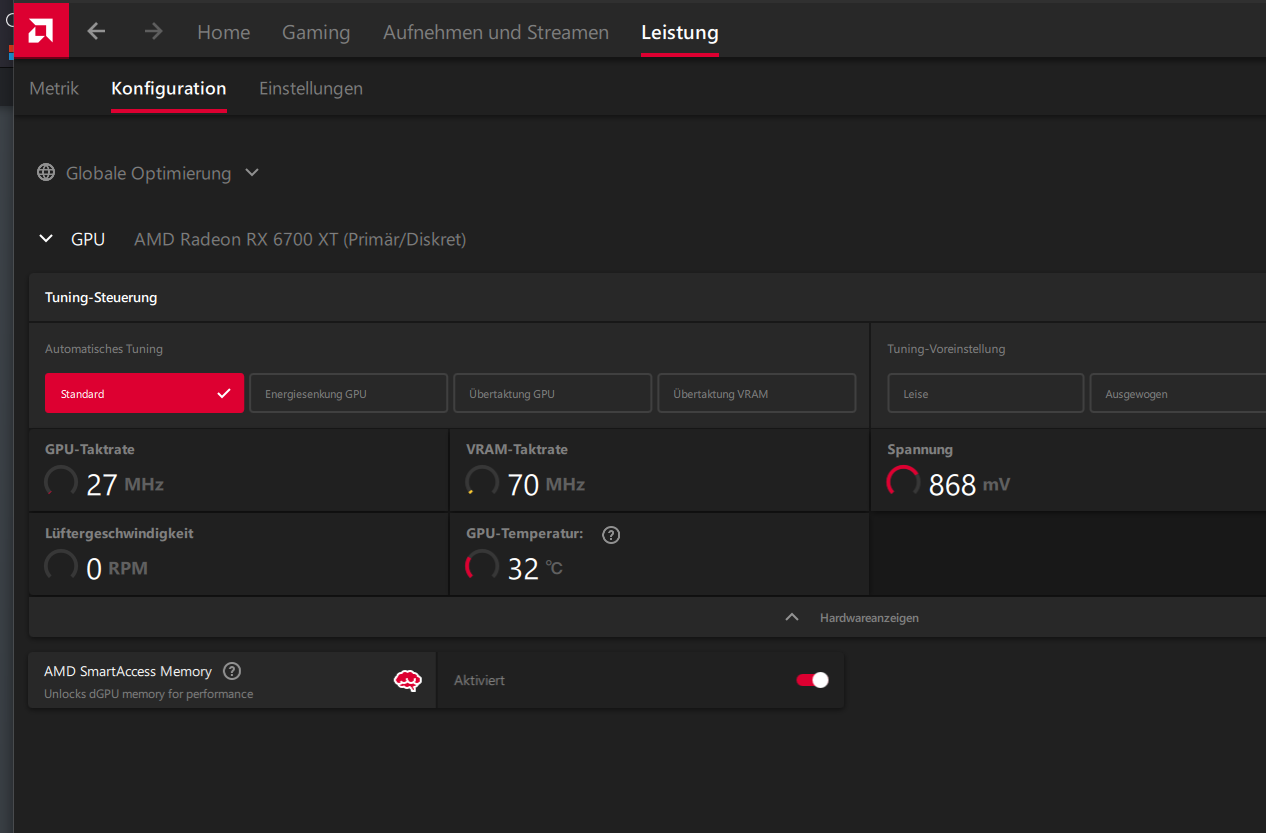Click the 70 MHz VRAM clock value
The height and width of the screenshot is (833, 1266).
point(546,485)
